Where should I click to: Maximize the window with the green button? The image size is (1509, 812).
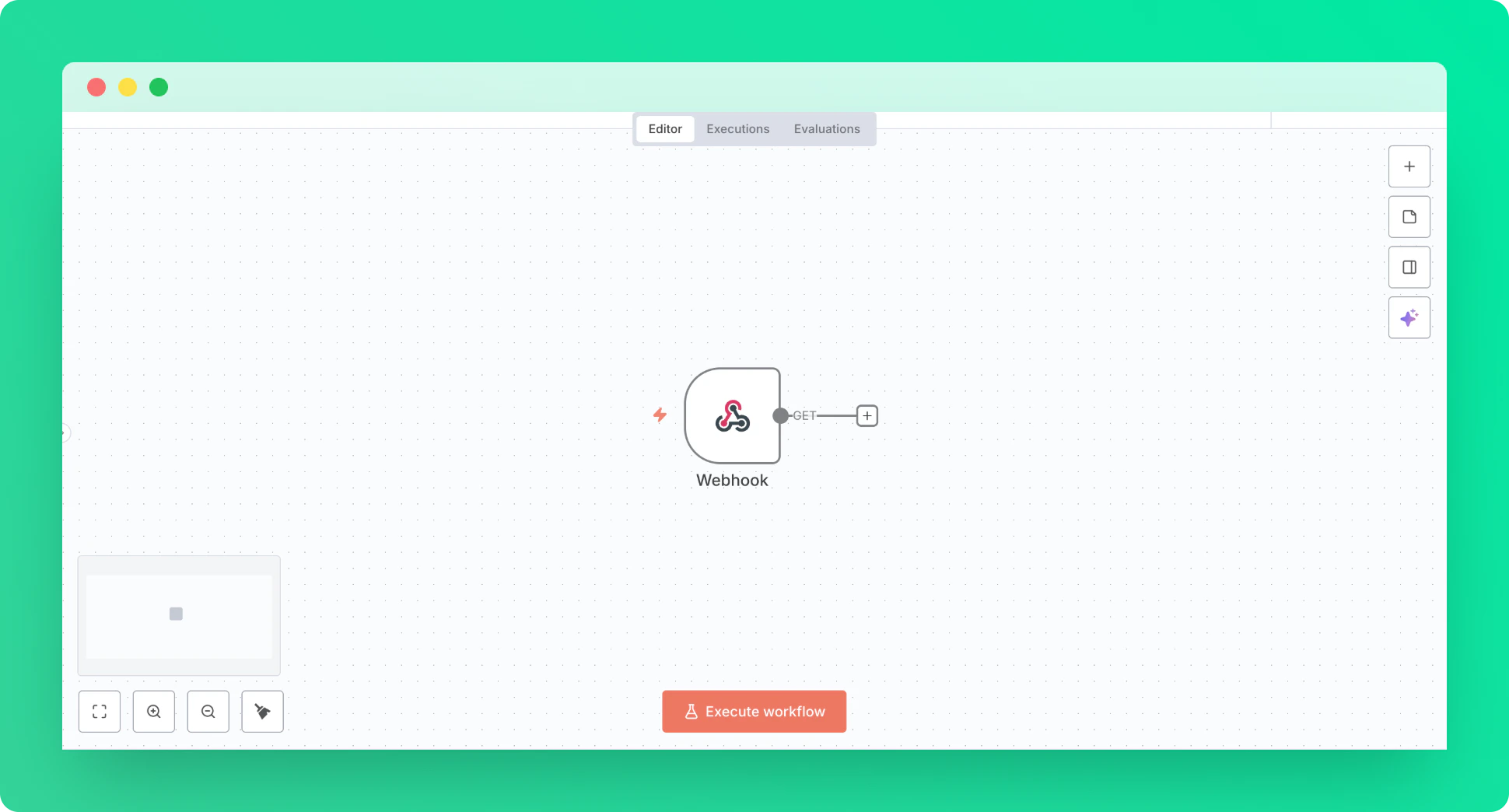[x=159, y=87]
